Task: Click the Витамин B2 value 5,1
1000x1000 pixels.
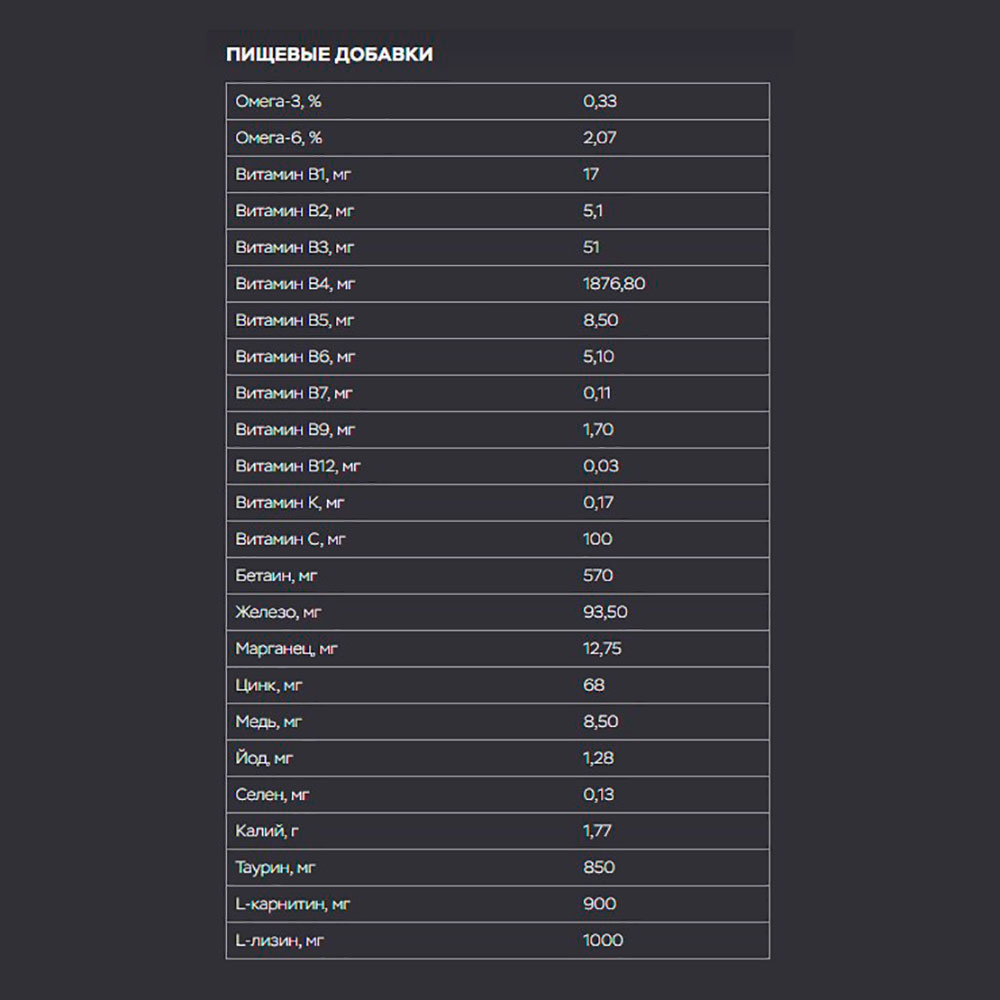Action: 592,210
